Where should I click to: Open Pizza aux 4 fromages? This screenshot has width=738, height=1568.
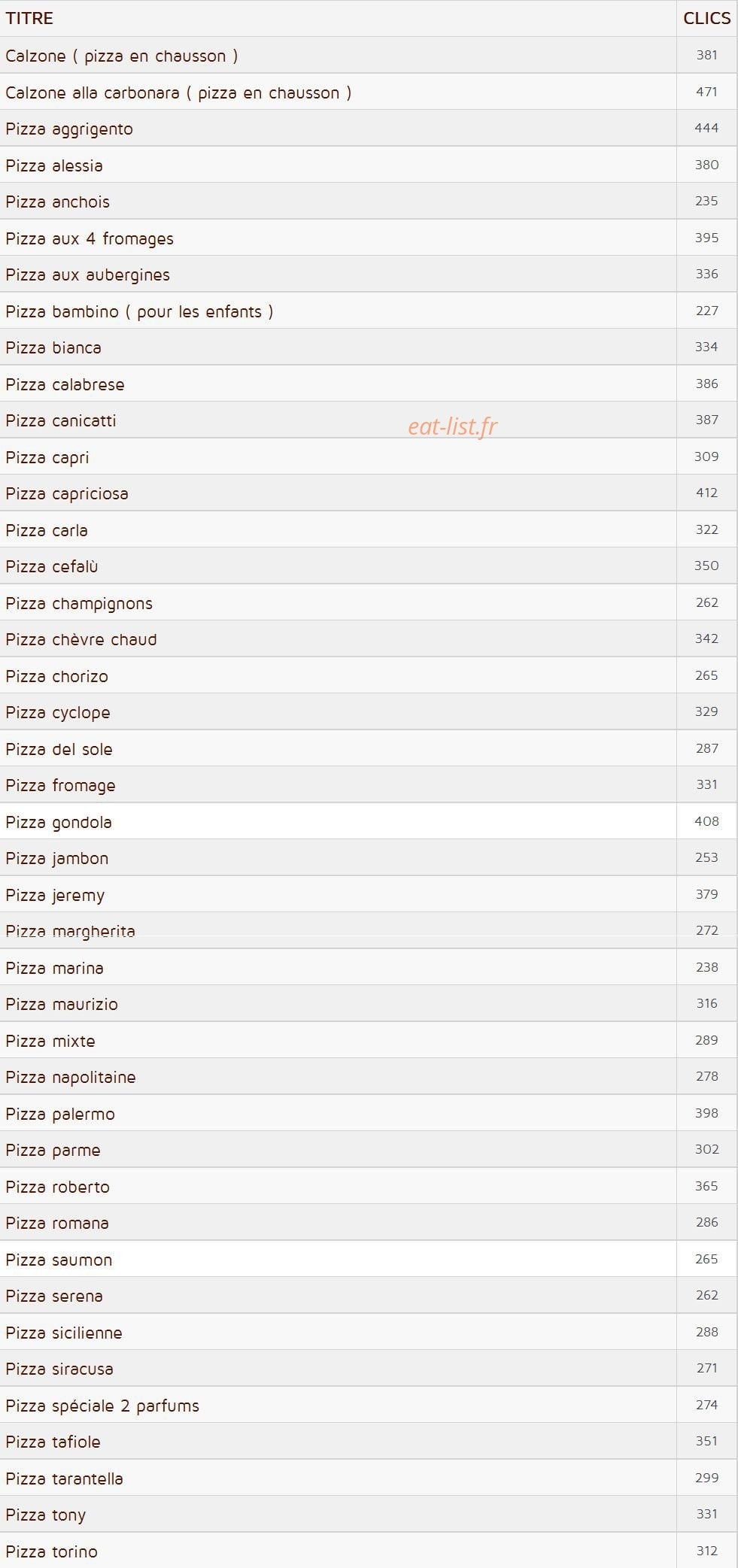tap(90, 238)
